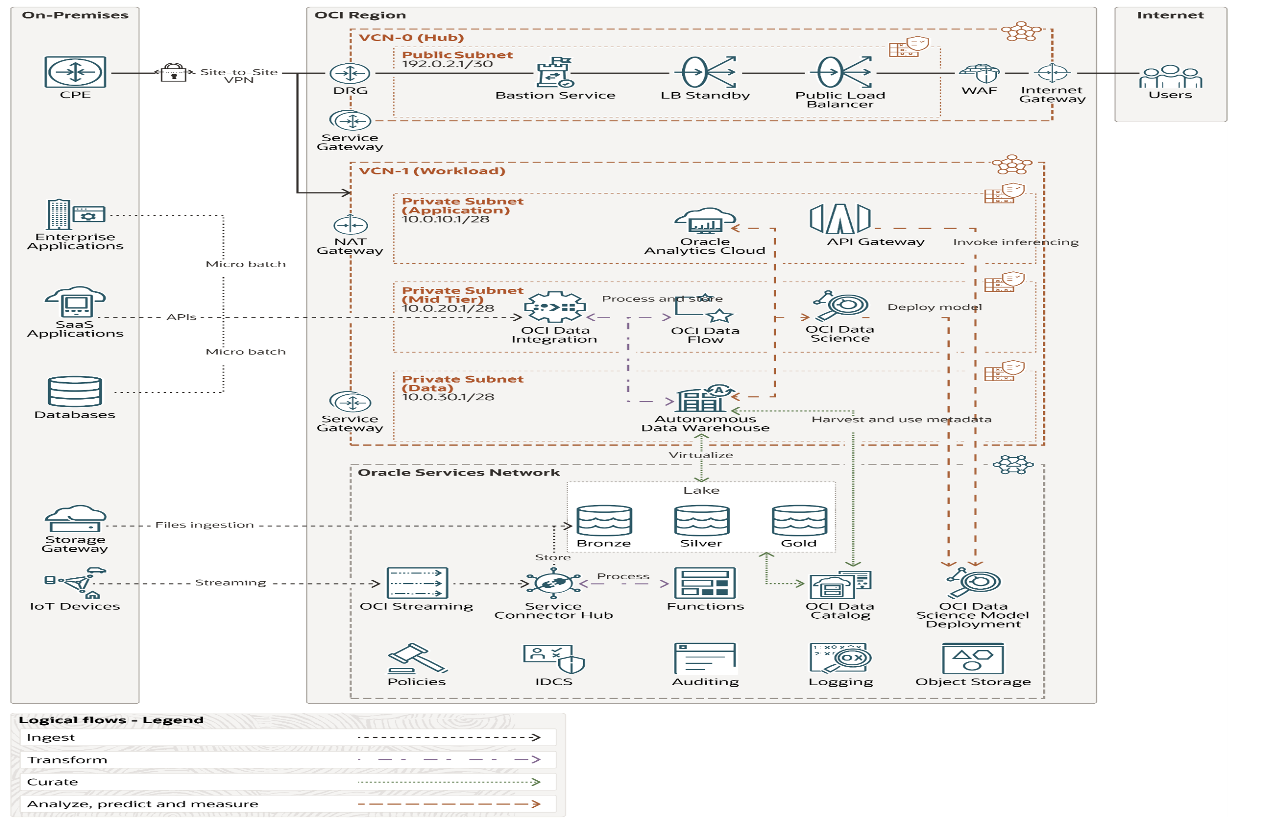Screen dimensions: 1288x824
Task: Select the Site to Site VPN lock icon
Action: tap(173, 73)
